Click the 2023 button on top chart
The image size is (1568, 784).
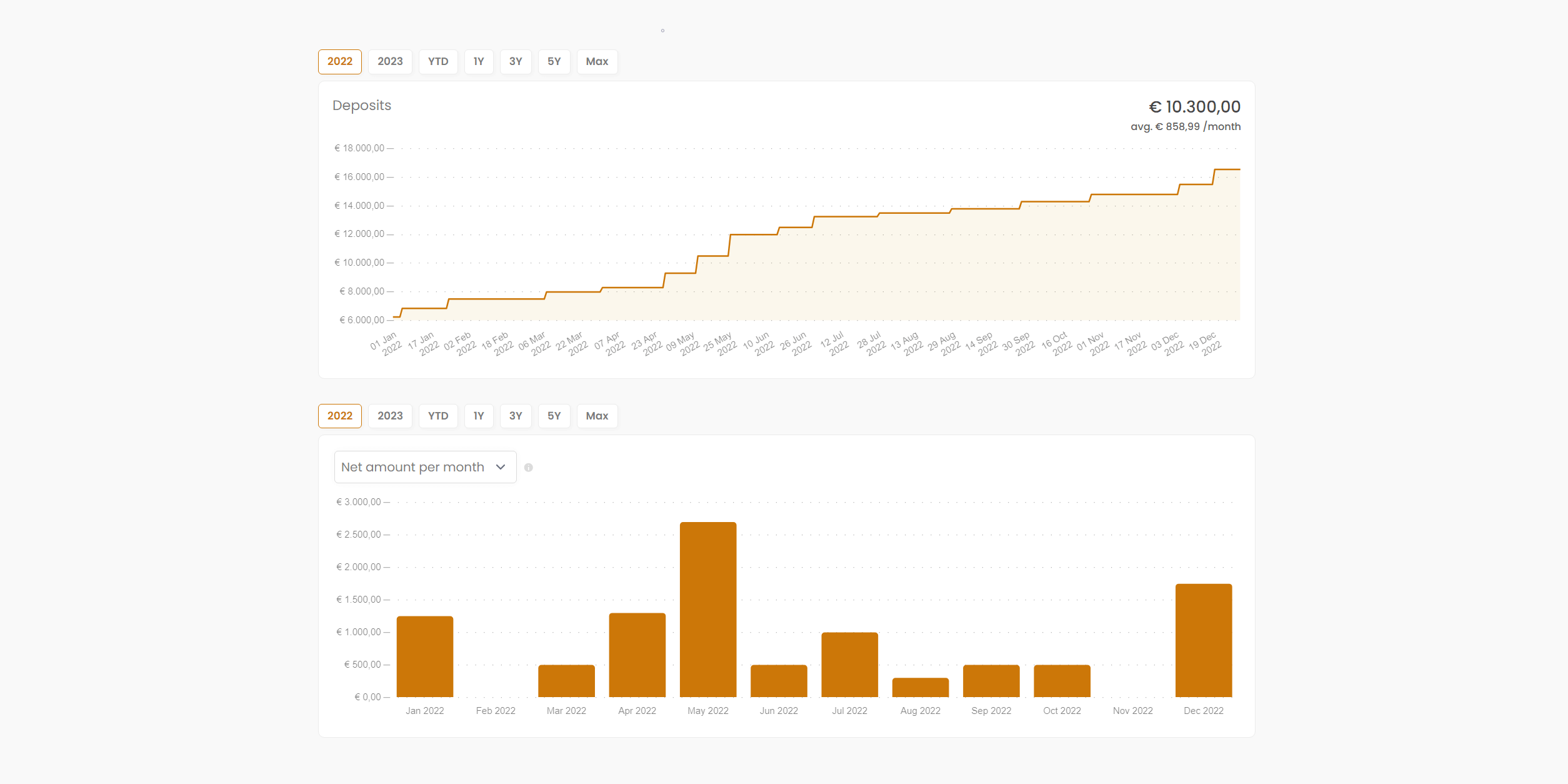(x=389, y=62)
